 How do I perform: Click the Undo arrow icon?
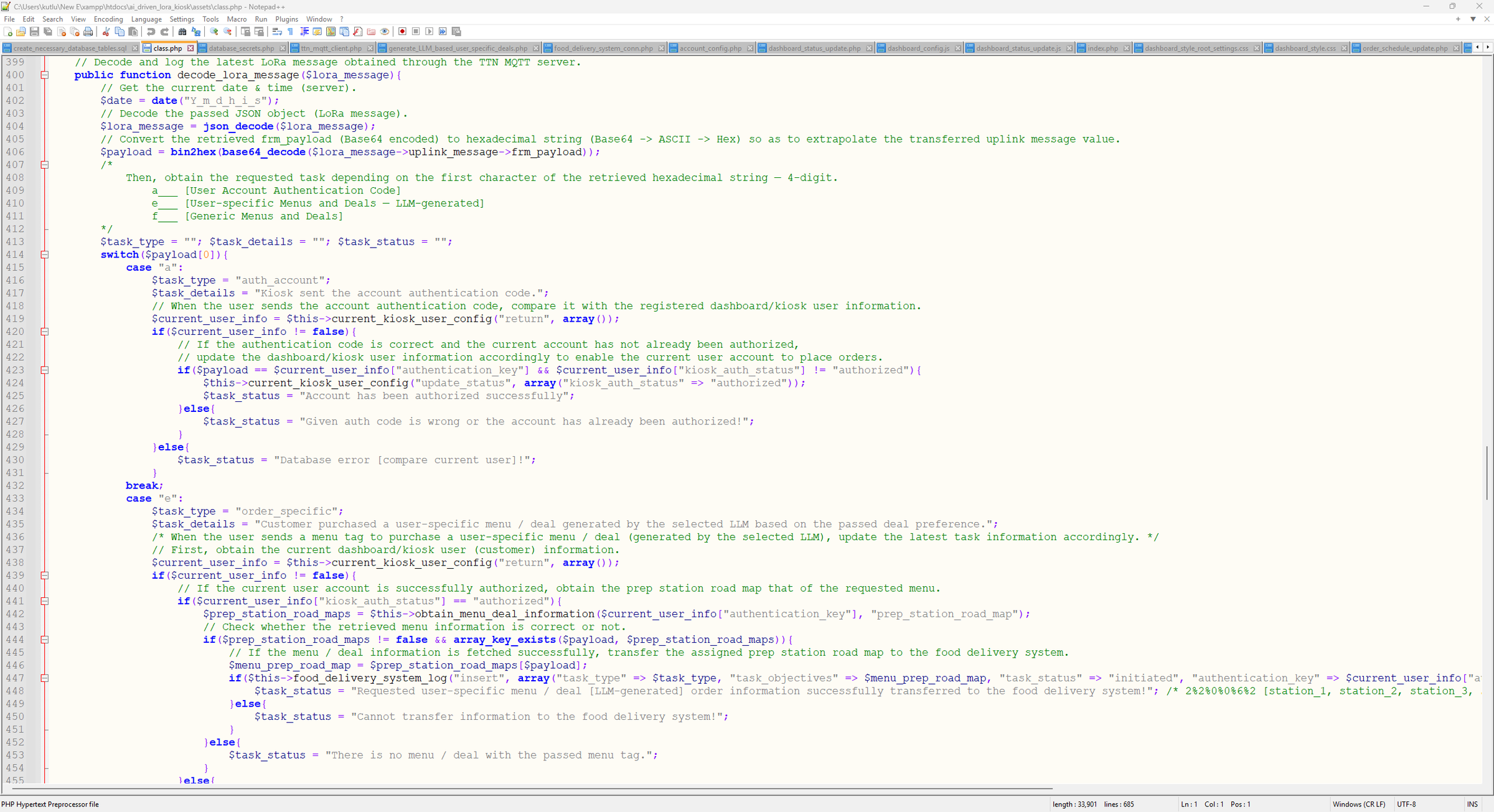point(151,32)
